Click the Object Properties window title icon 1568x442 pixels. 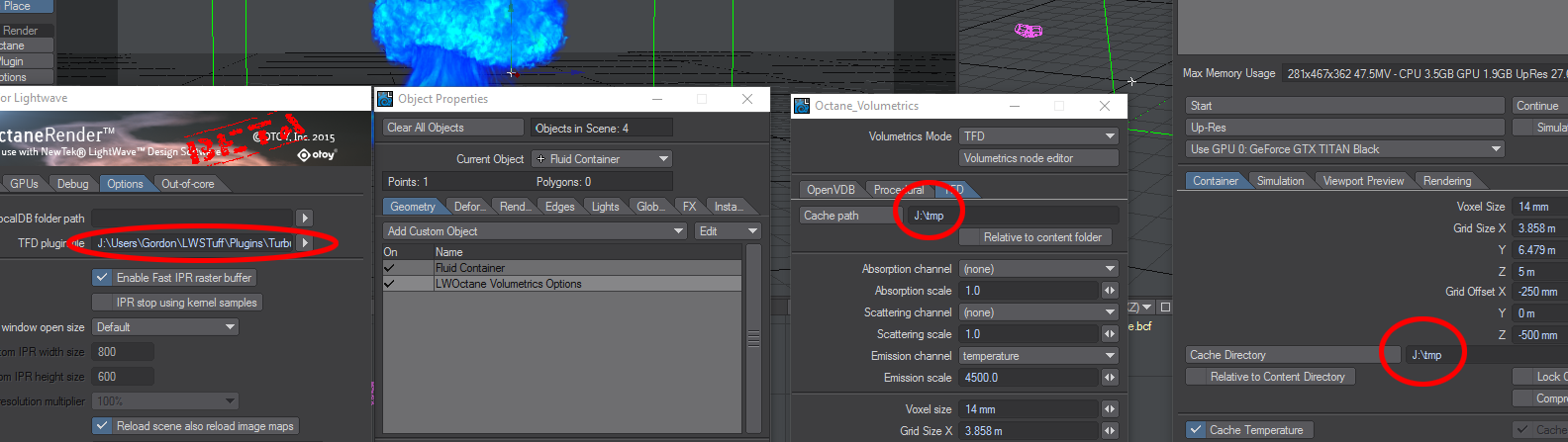click(x=385, y=99)
